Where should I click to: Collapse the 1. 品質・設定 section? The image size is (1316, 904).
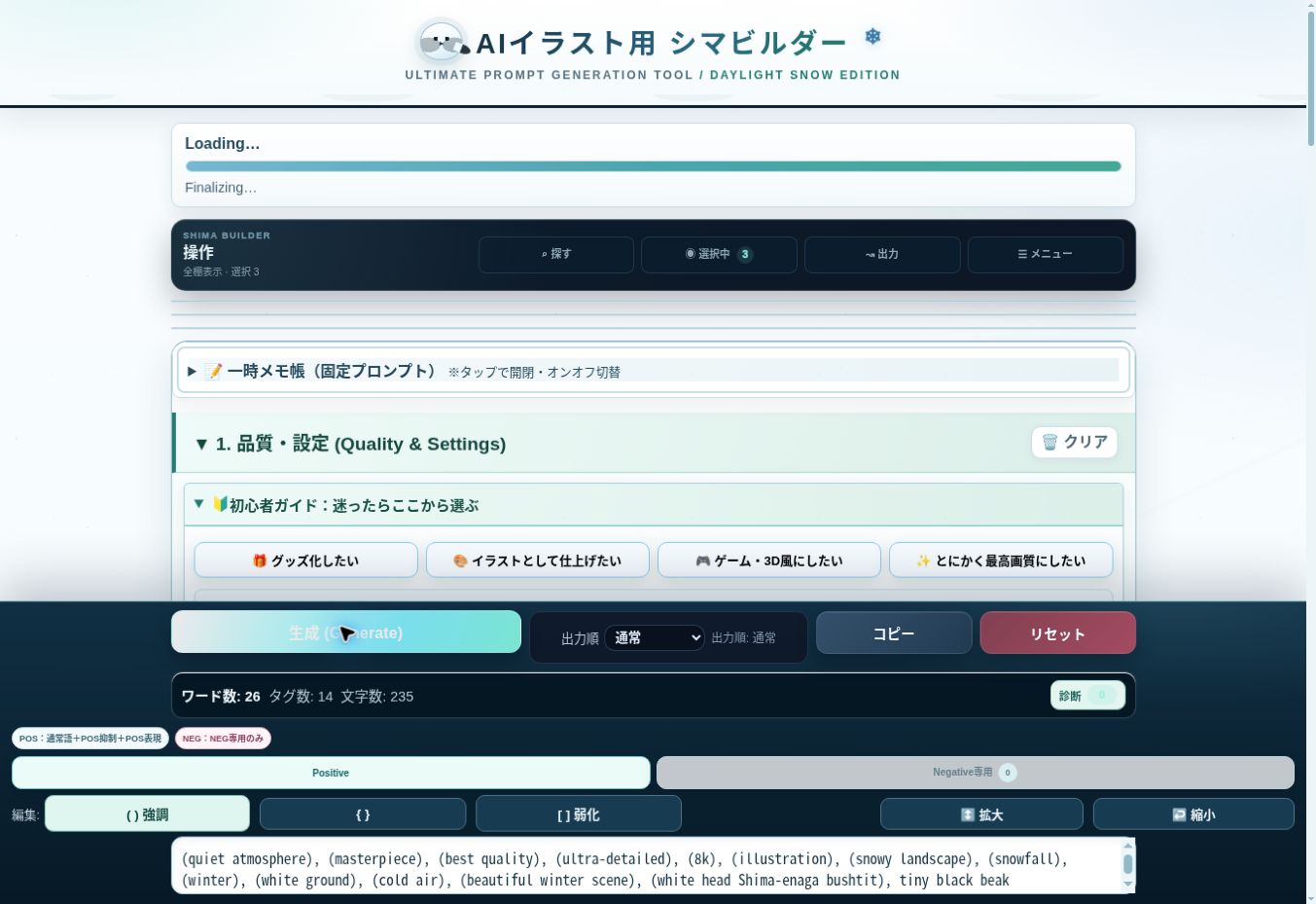coord(350,444)
